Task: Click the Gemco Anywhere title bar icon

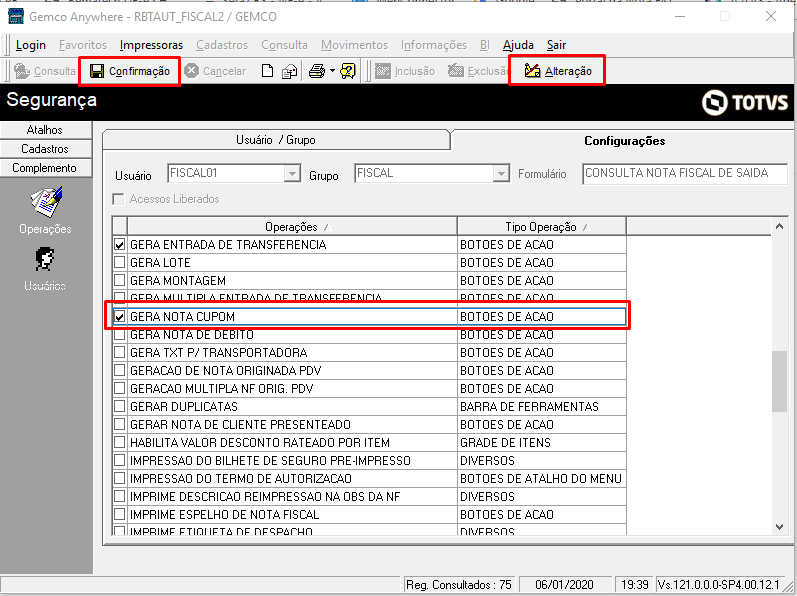Action: pos(16,17)
